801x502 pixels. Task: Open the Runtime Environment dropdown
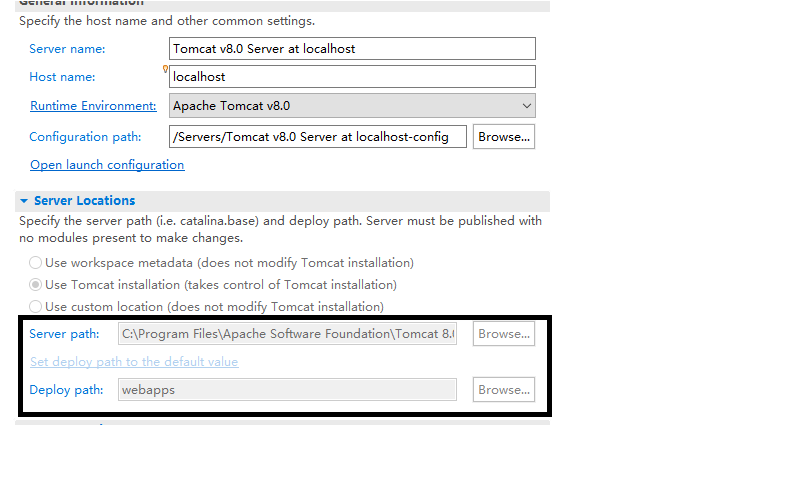pyautogui.click(x=352, y=106)
